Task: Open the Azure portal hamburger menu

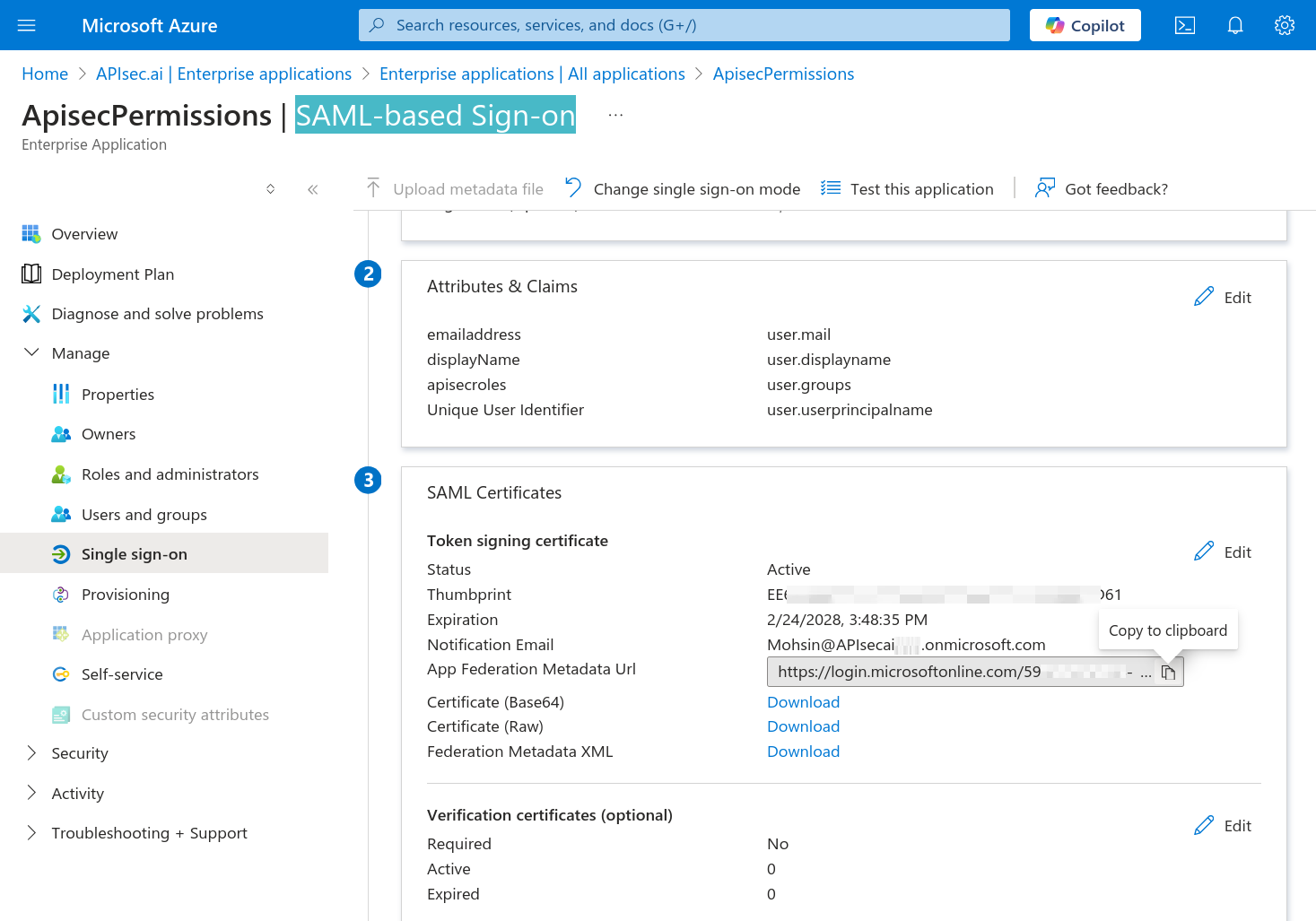Action: pos(27,25)
